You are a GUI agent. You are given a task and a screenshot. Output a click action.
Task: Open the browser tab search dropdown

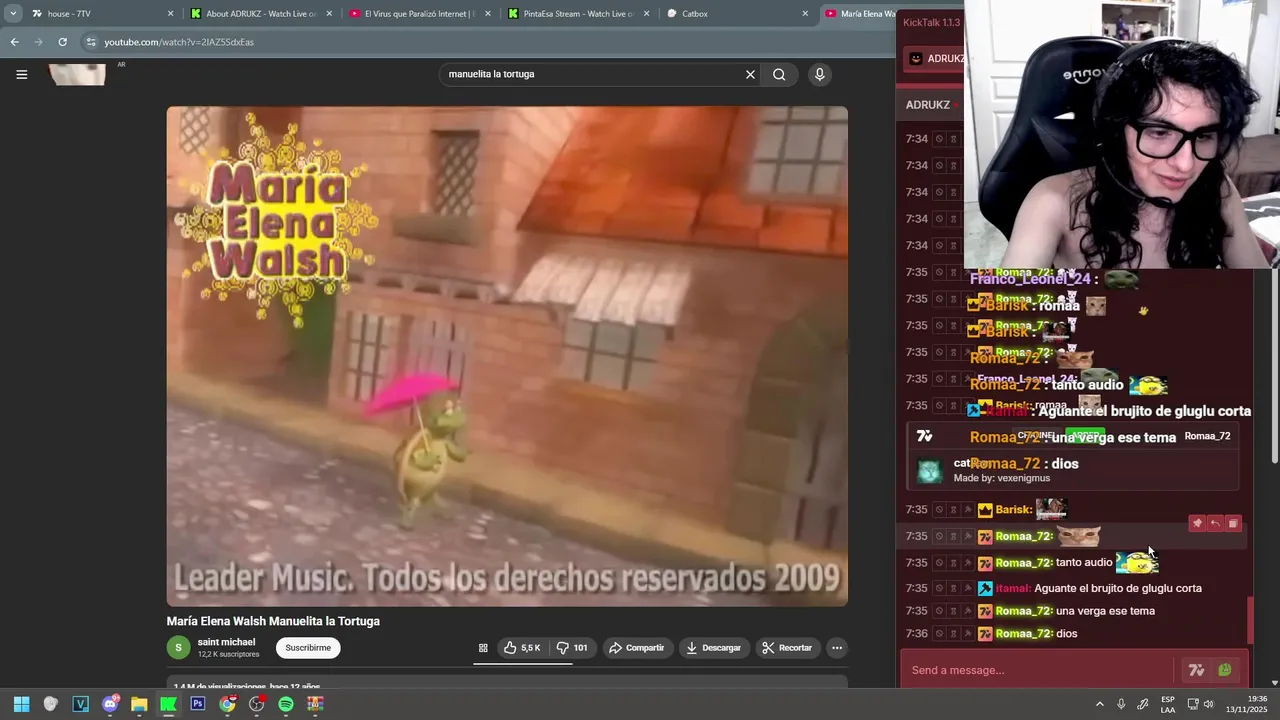(13, 14)
